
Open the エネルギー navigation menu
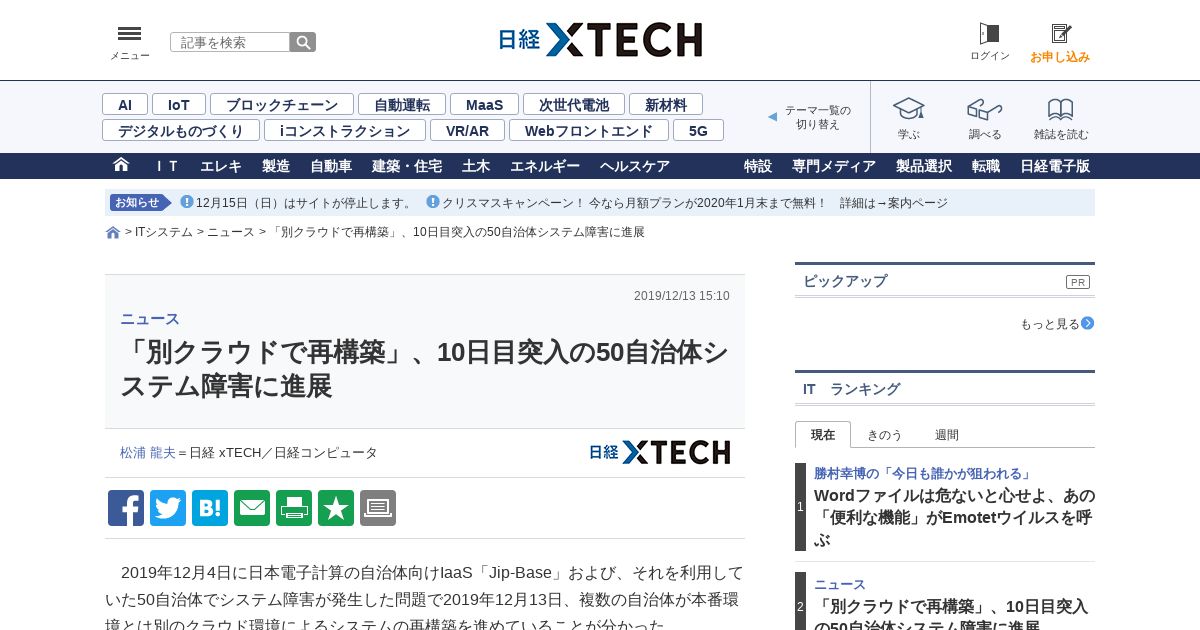click(x=545, y=166)
